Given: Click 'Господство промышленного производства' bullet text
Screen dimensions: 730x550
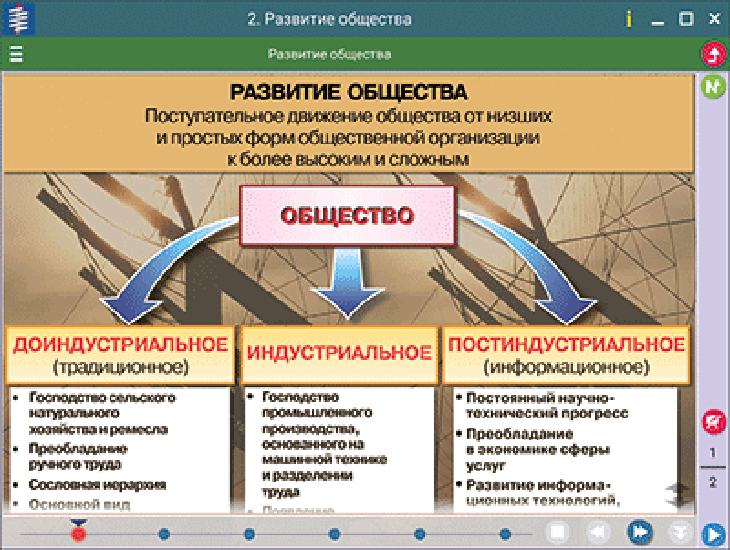Looking at the screenshot, I should 324,444.
